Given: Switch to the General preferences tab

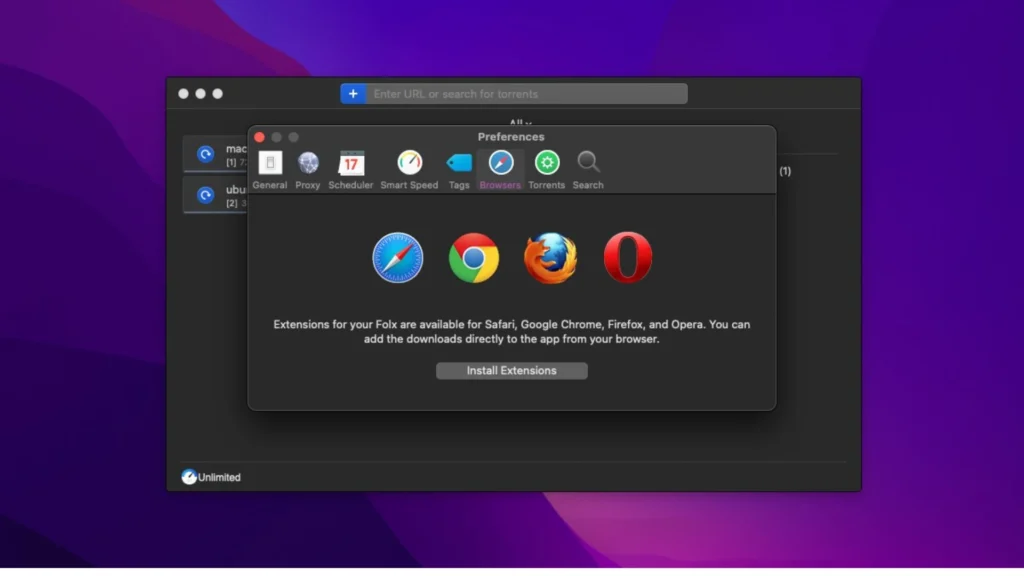Looking at the screenshot, I should [x=270, y=163].
